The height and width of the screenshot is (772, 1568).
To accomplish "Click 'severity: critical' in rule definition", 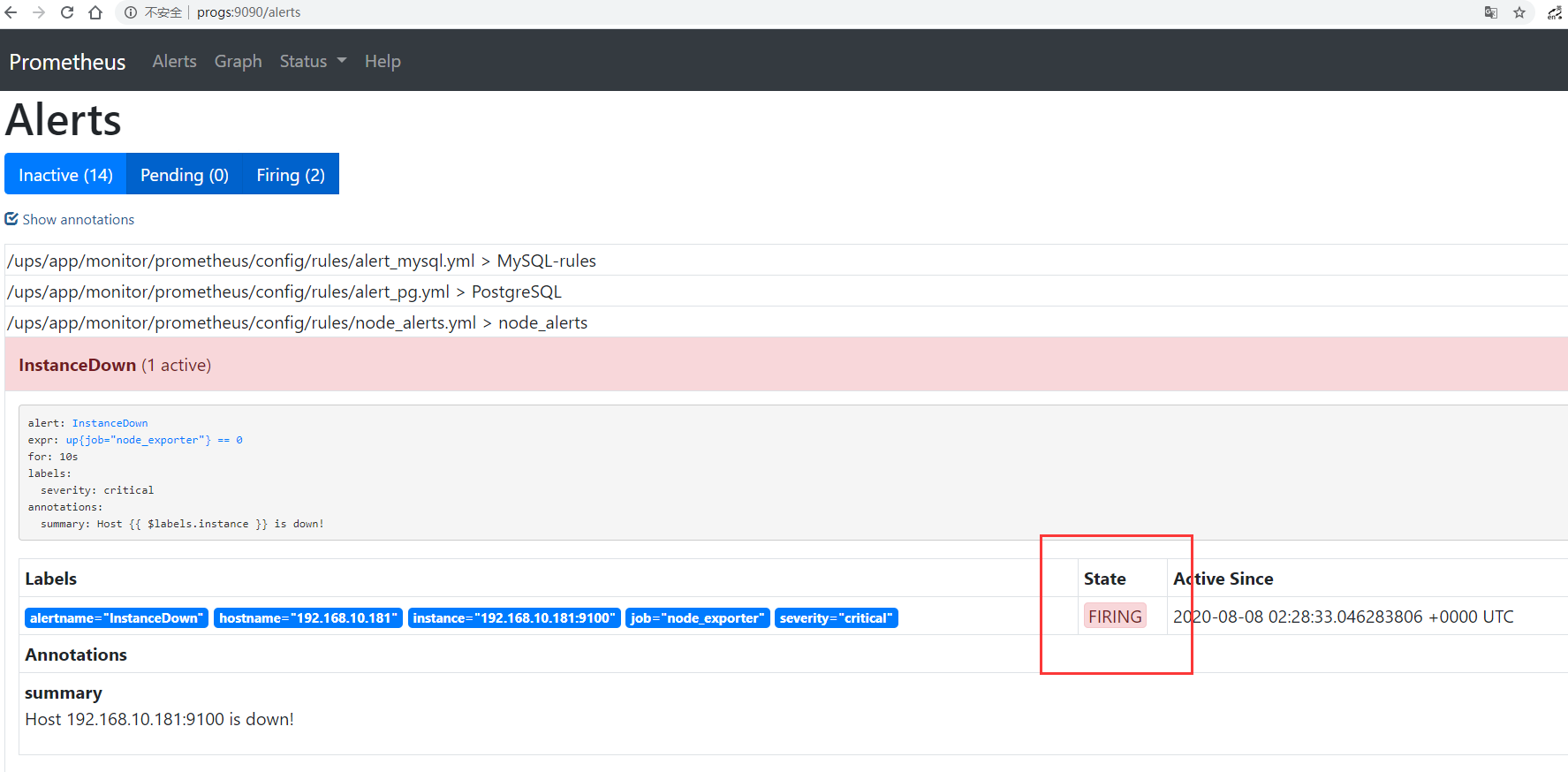I will (x=97, y=490).
